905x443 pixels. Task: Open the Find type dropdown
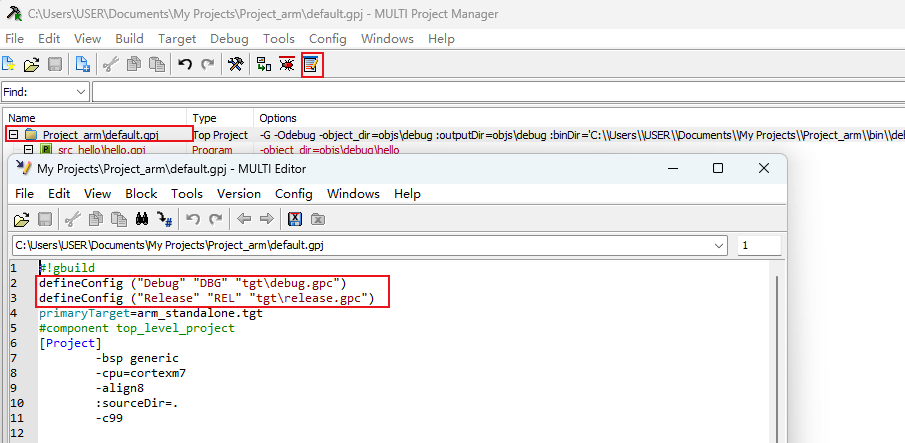click(x=80, y=92)
